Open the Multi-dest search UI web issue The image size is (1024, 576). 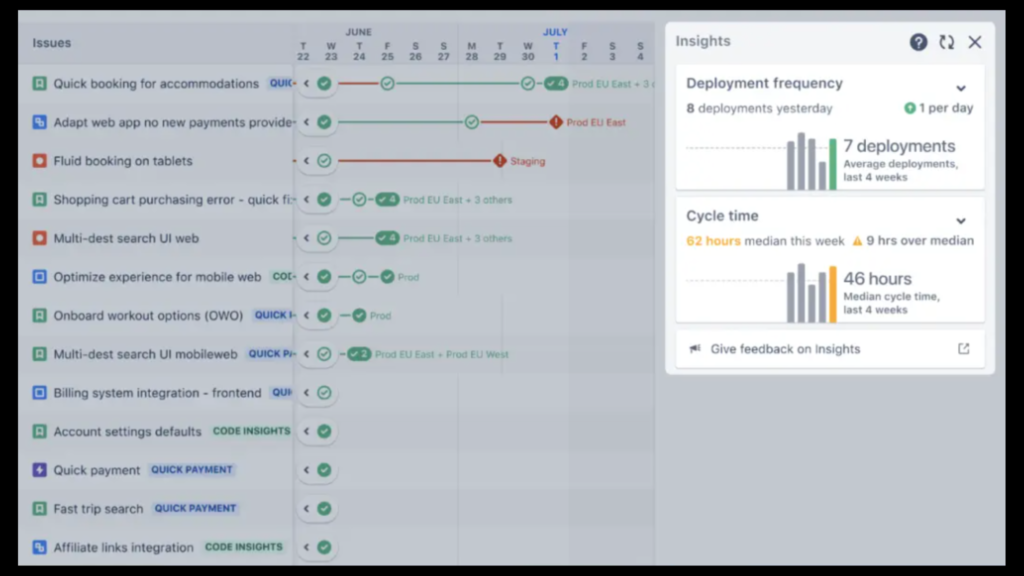click(x=126, y=238)
